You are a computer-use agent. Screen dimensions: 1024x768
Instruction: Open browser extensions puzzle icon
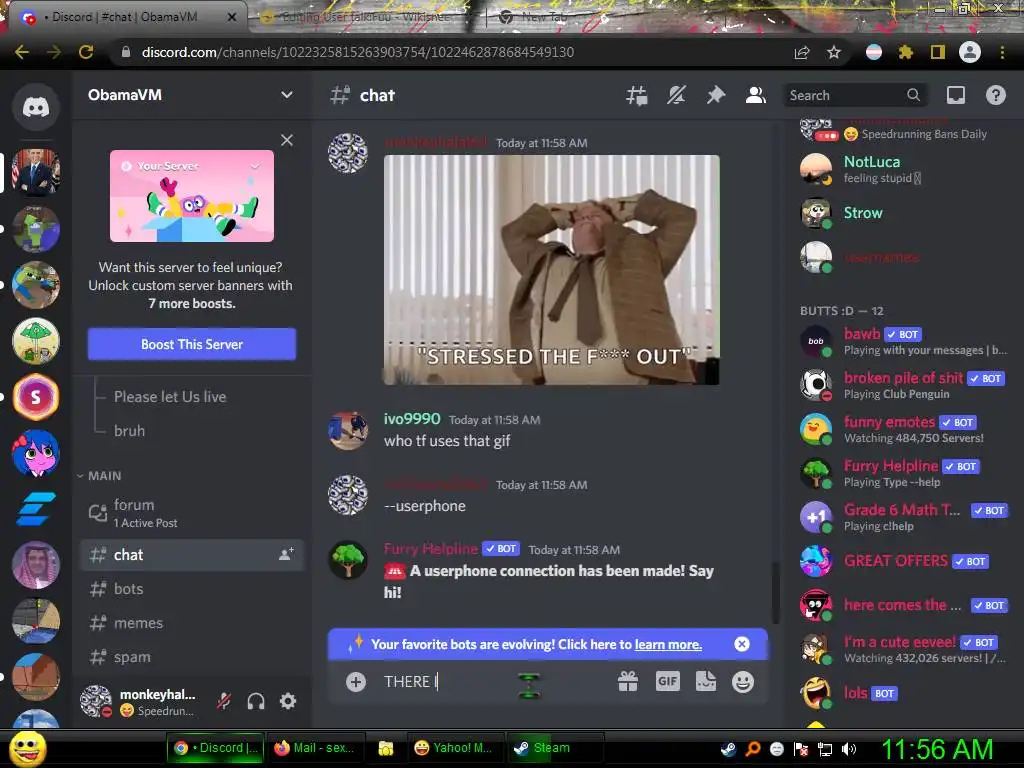coord(905,52)
